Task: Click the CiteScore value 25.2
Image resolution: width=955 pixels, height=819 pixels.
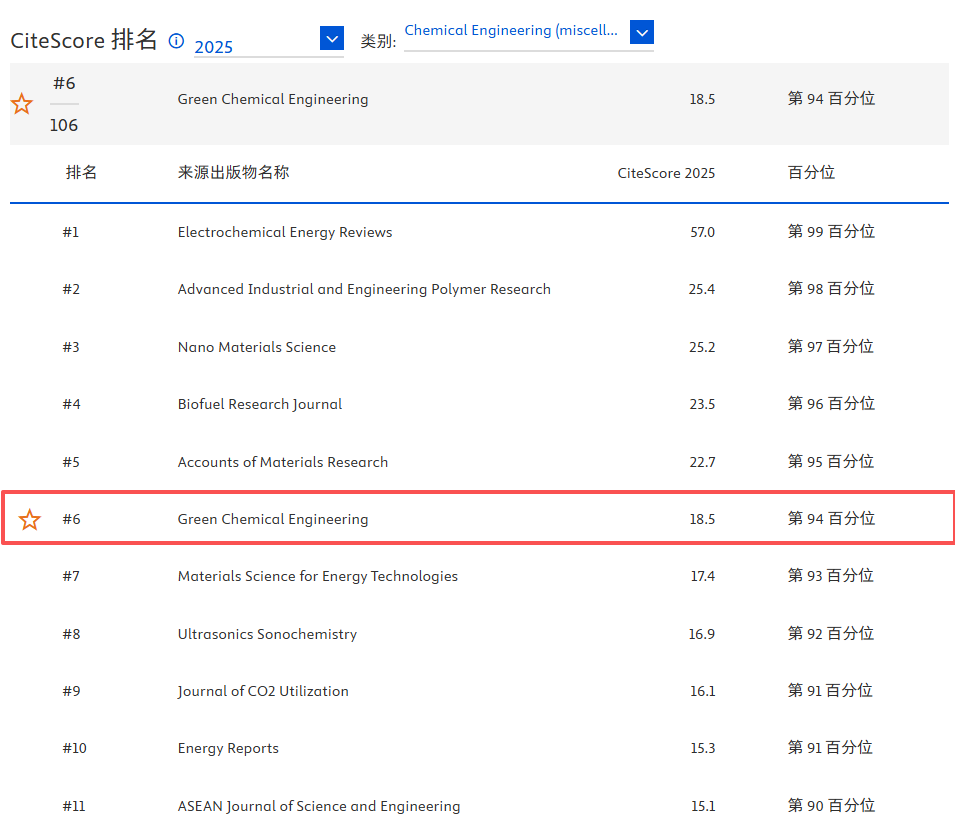Action: click(x=702, y=347)
